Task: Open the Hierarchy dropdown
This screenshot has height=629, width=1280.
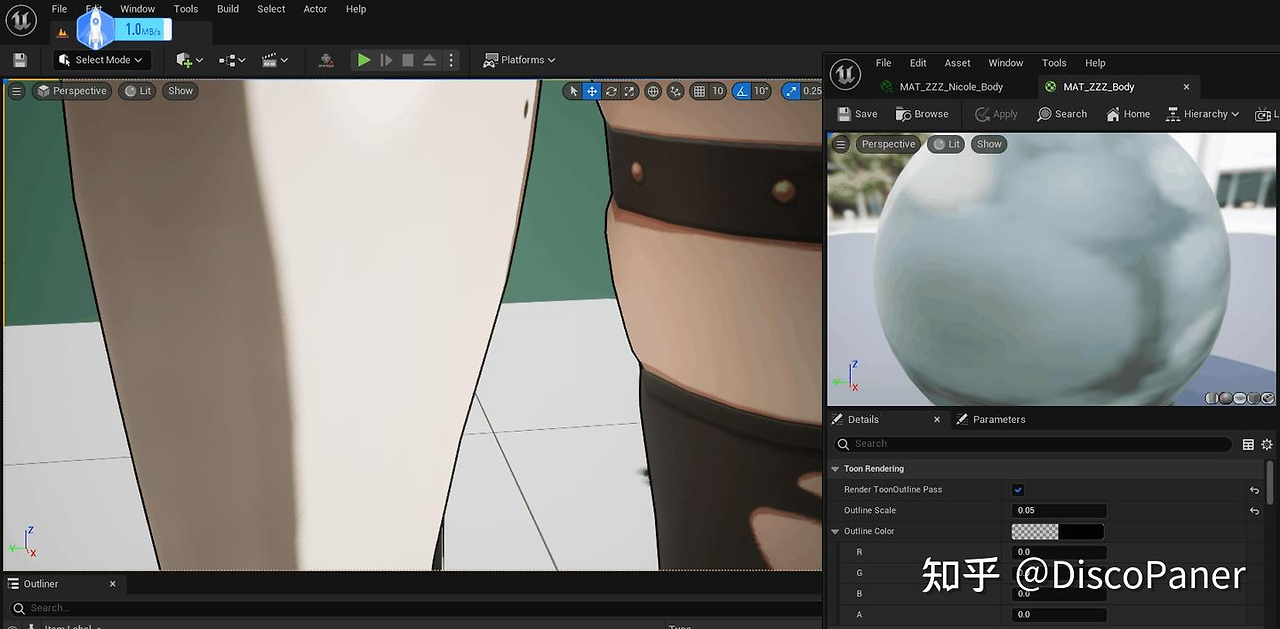Action: pyautogui.click(x=1203, y=114)
